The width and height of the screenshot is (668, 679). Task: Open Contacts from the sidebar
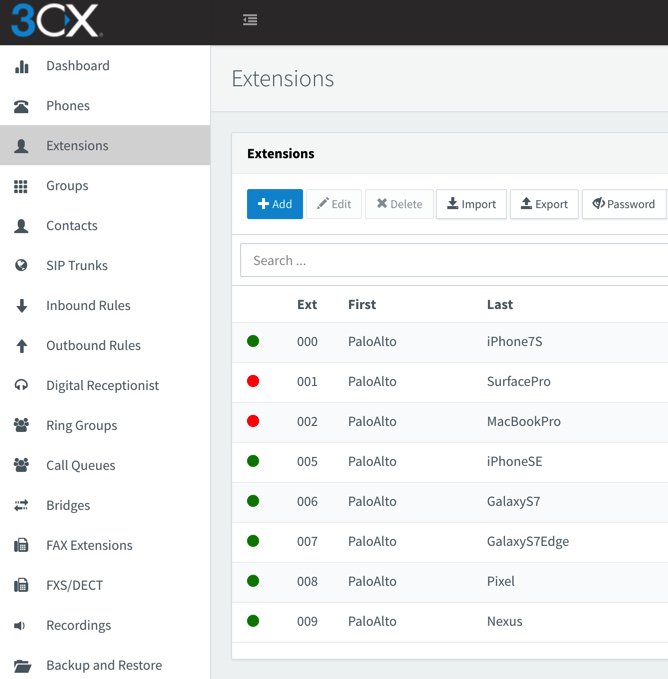coord(105,226)
